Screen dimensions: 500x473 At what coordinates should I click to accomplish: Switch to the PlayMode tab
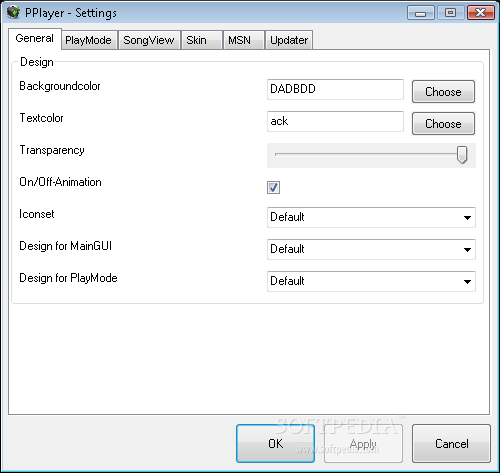[89, 40]
